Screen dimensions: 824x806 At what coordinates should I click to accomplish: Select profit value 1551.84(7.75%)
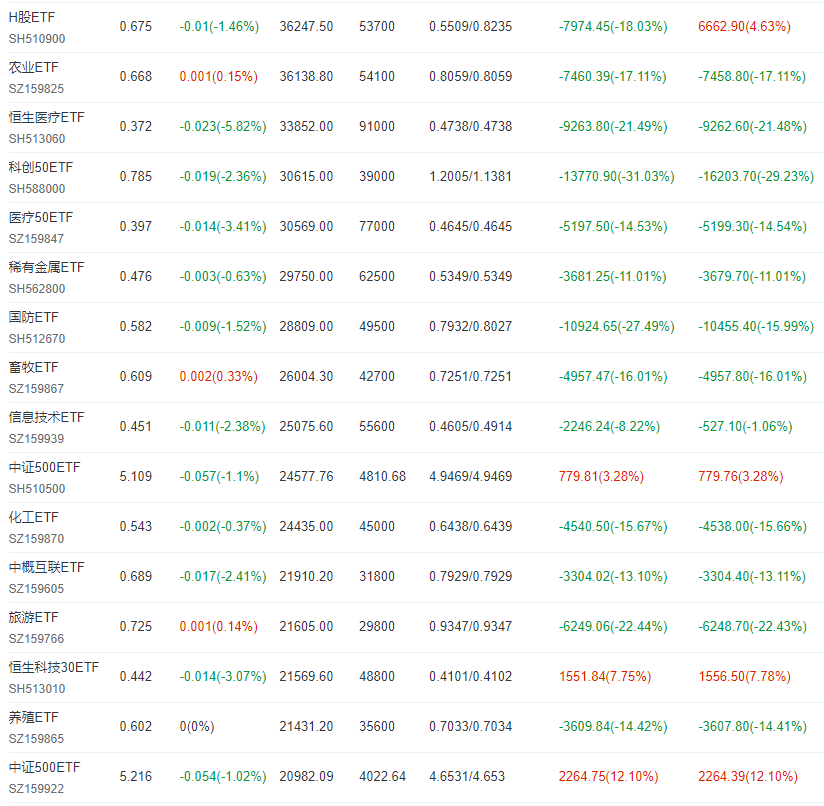[x=605, y=676]
